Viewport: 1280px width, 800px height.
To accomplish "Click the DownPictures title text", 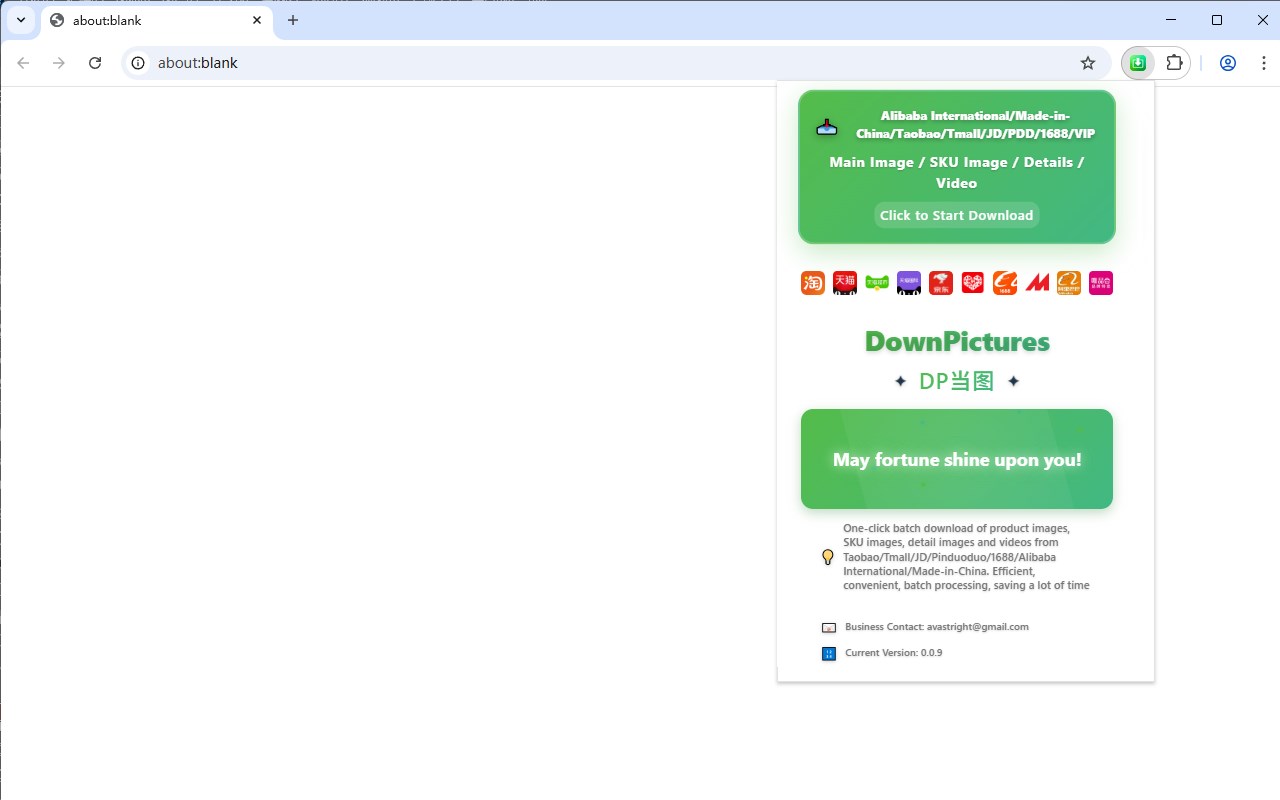I will [957, 341].
